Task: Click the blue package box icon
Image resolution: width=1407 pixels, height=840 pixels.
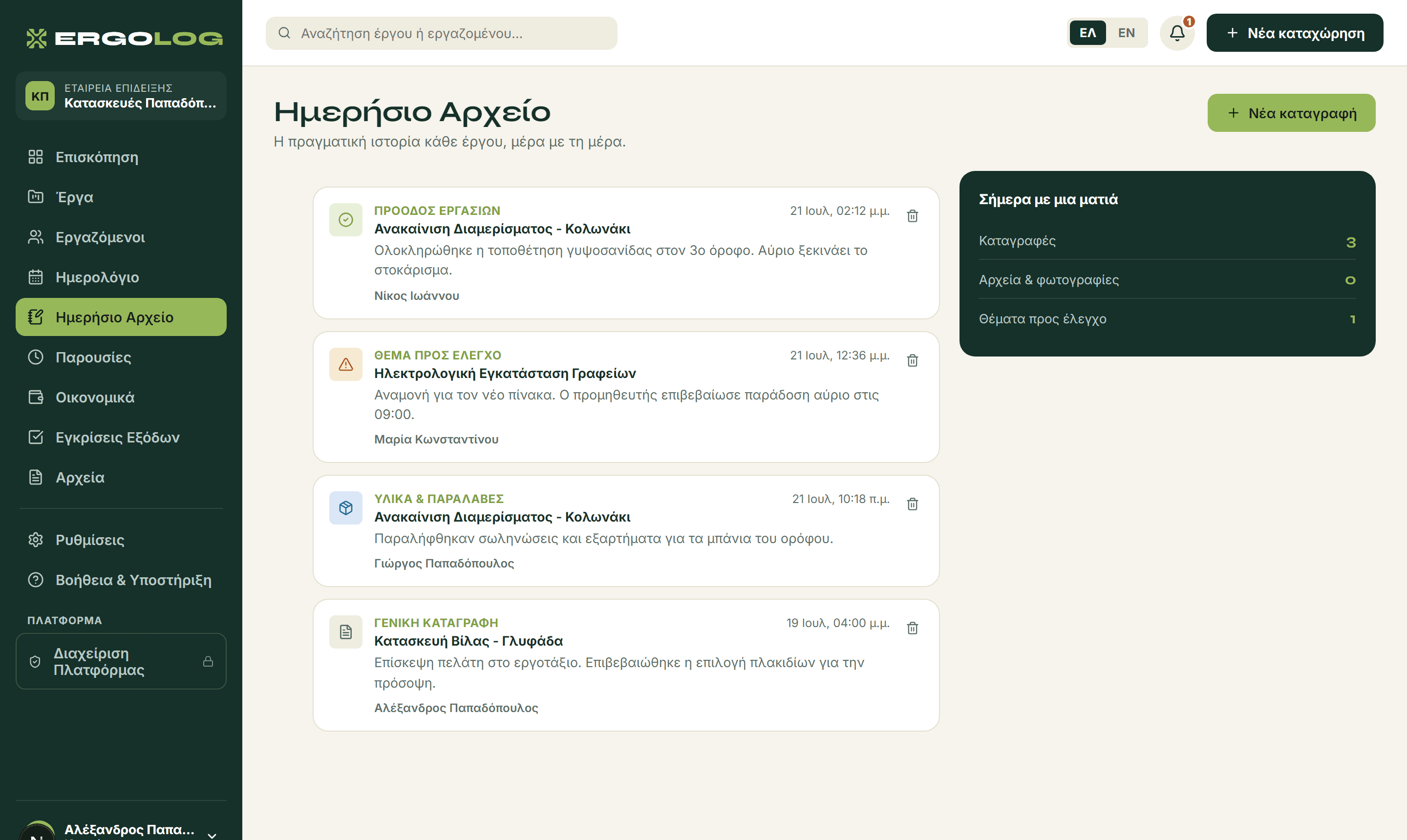Action: 345,508
